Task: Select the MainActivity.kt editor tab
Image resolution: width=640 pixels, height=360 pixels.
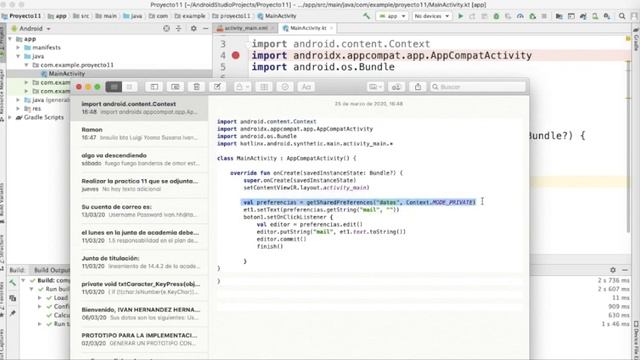Action: [x=308, y=28]
